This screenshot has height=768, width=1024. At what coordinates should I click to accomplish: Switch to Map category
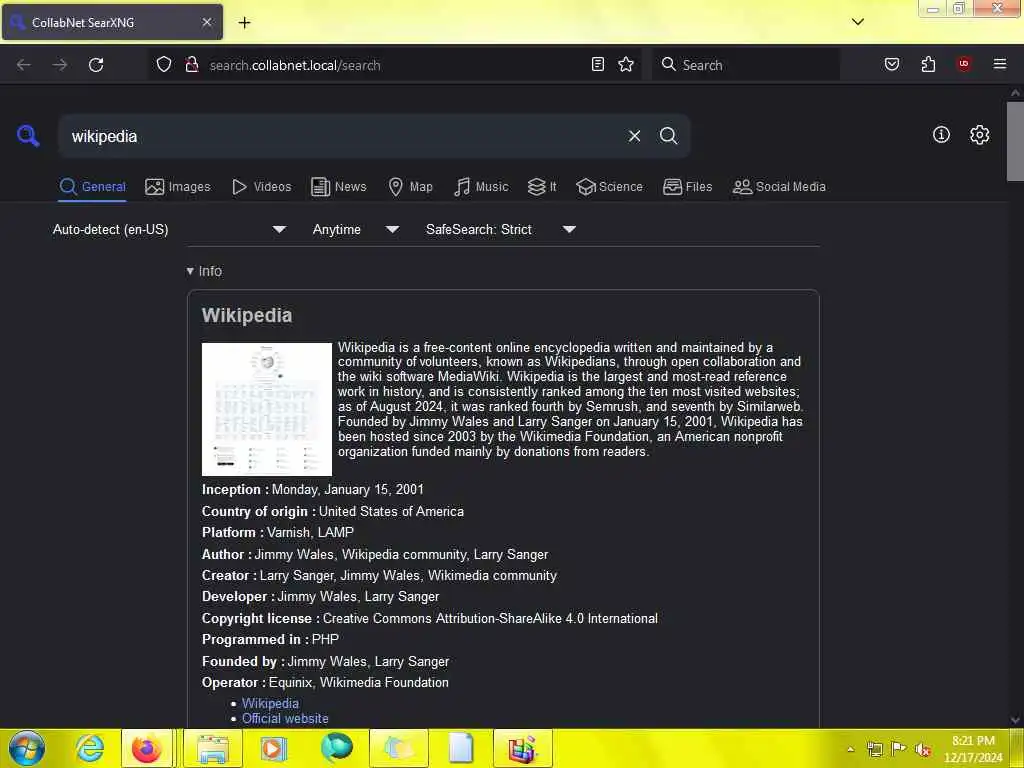[x=410, y=187]
